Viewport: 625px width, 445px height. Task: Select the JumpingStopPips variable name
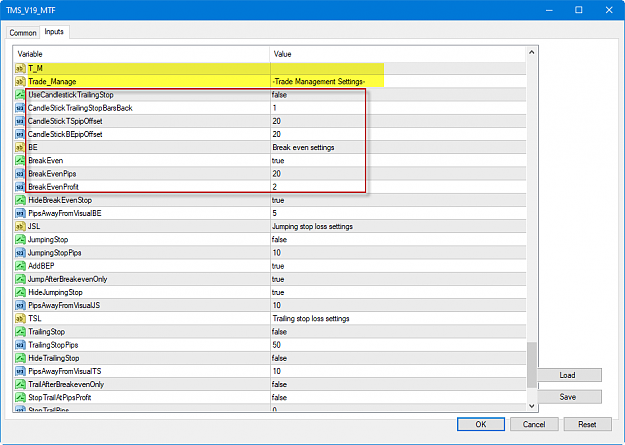click(x=55, y=253)
